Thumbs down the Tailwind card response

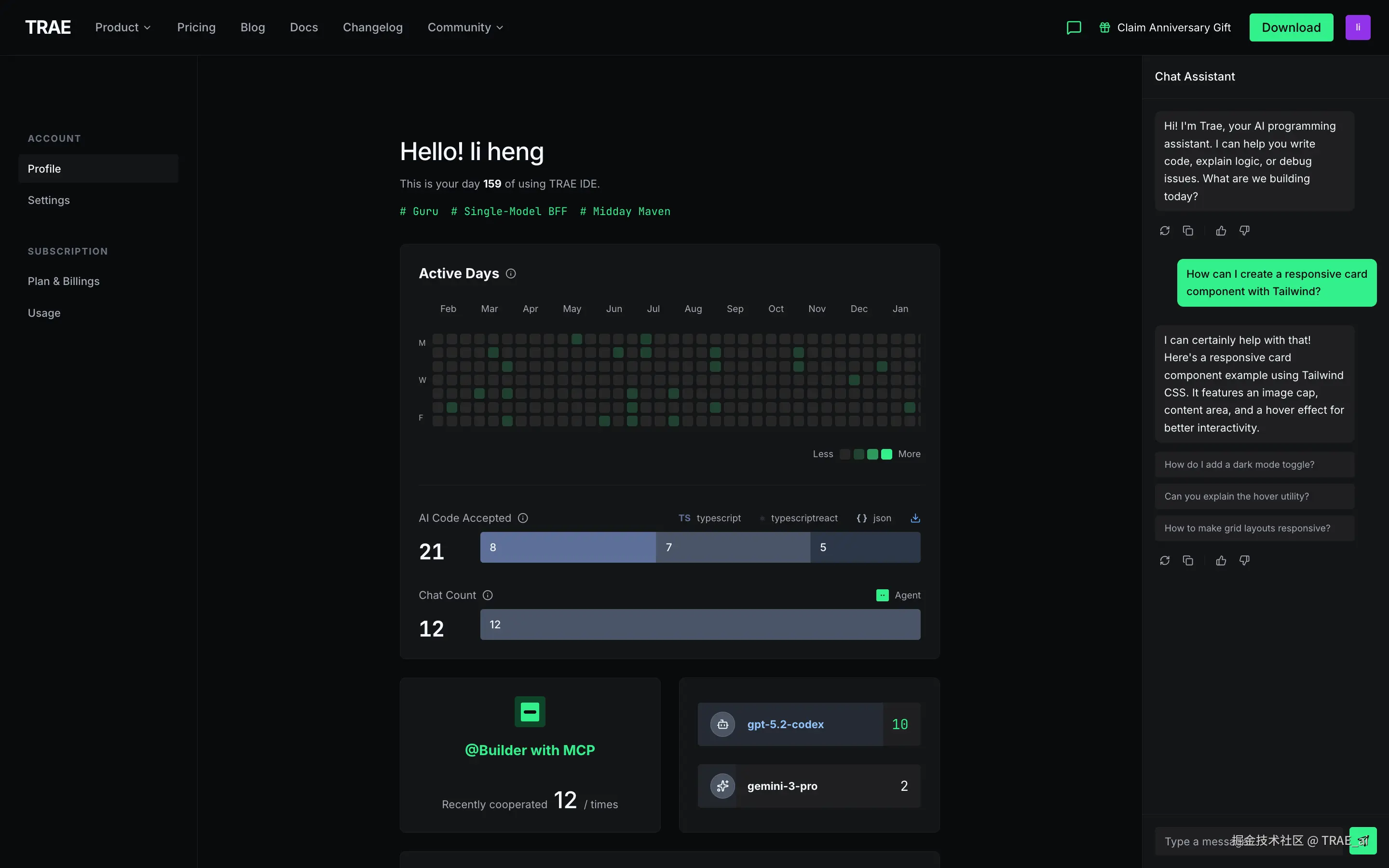(1244, 560)
